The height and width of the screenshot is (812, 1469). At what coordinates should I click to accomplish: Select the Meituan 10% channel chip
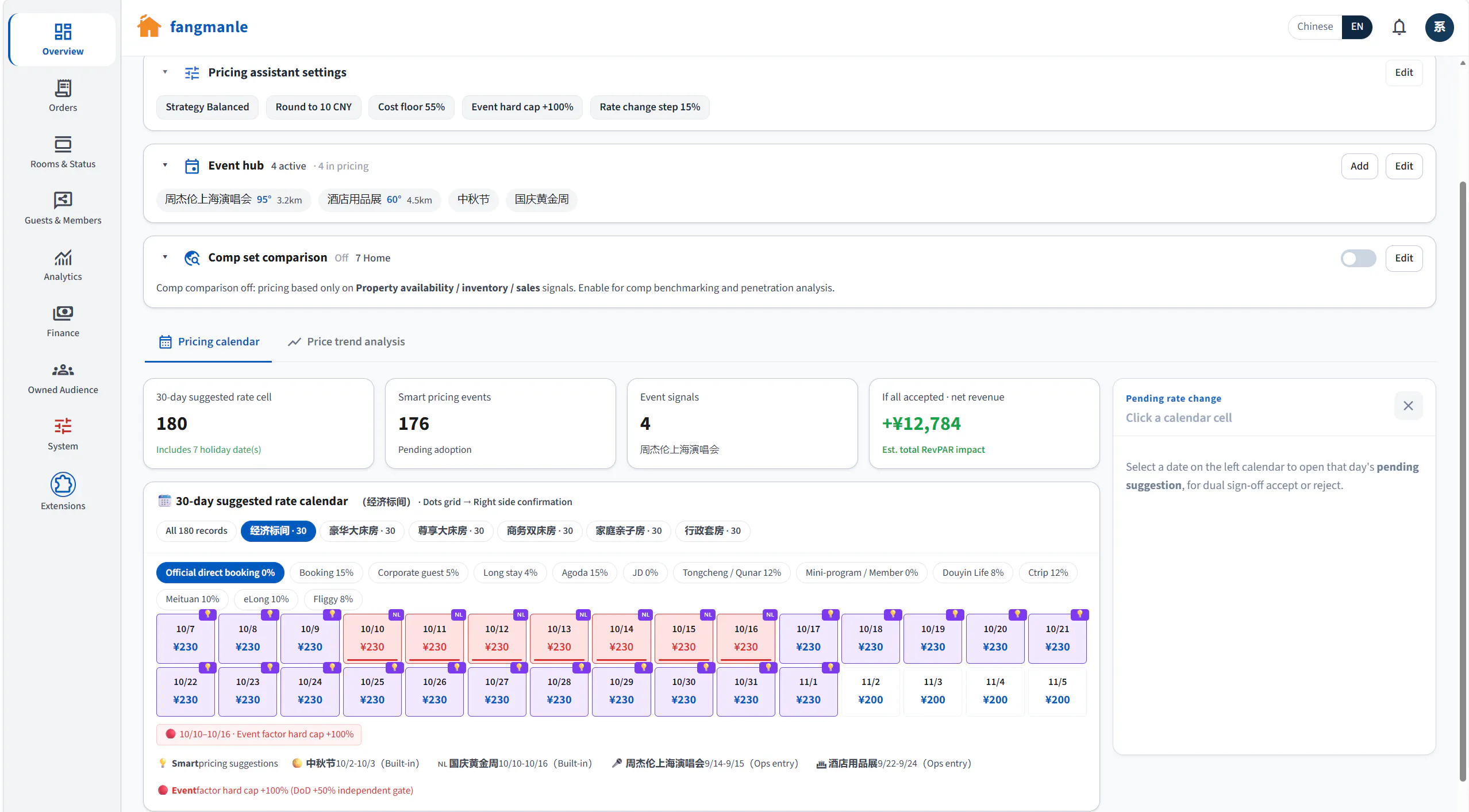(x=192, y=599)
